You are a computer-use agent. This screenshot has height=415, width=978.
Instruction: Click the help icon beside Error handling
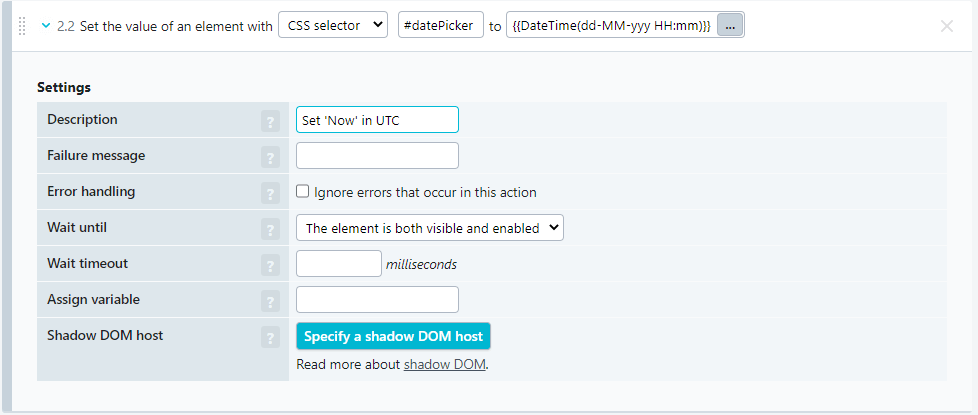tap(270, 193)
